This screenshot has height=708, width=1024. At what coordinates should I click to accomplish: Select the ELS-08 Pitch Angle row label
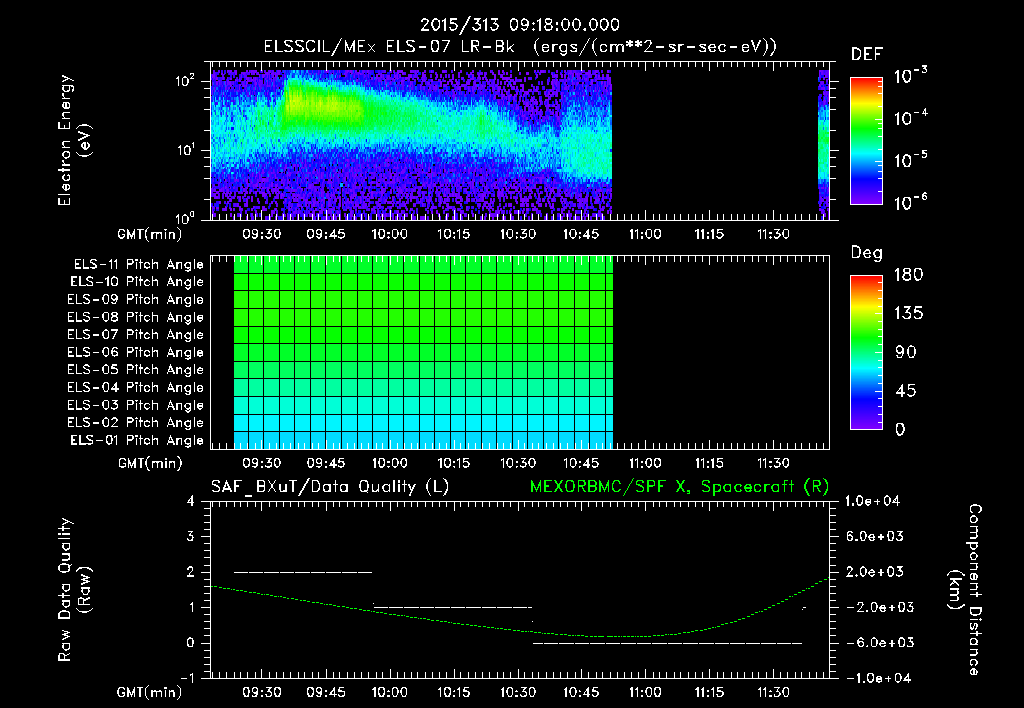click(136, 317)
